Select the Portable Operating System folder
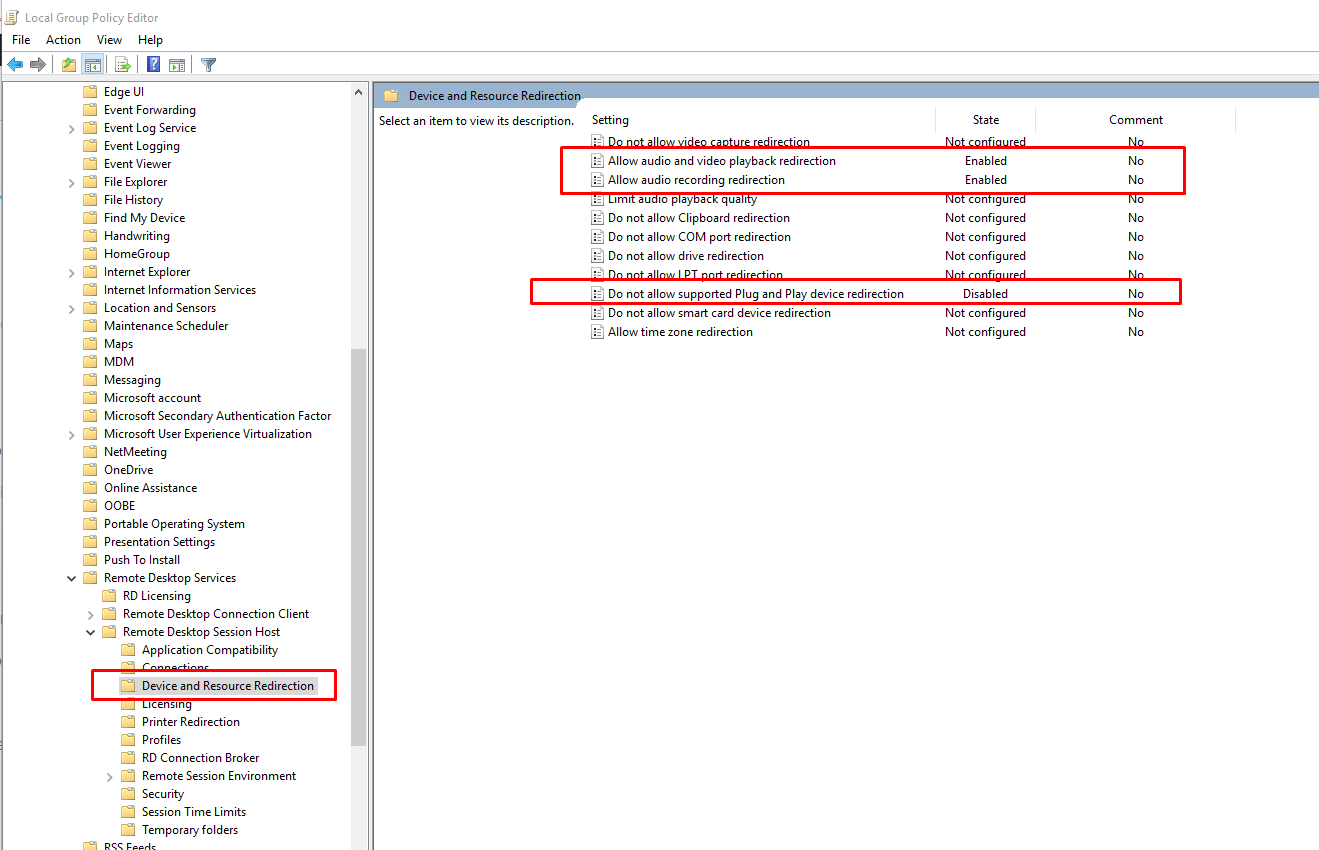The height and width of the screenshot is (850, 1319). pyautogui.click(x=174, y=524)
